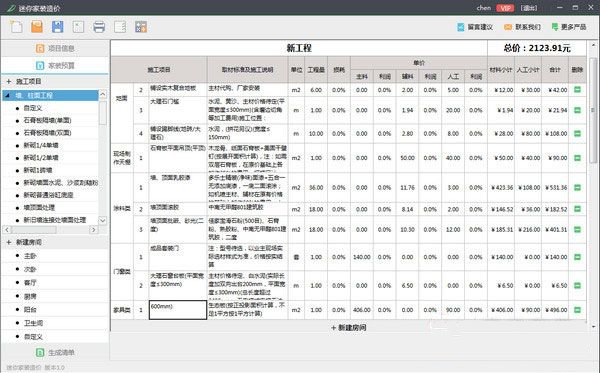Open the 生成清单 tab
600x373 pixels.
(55, 352)
